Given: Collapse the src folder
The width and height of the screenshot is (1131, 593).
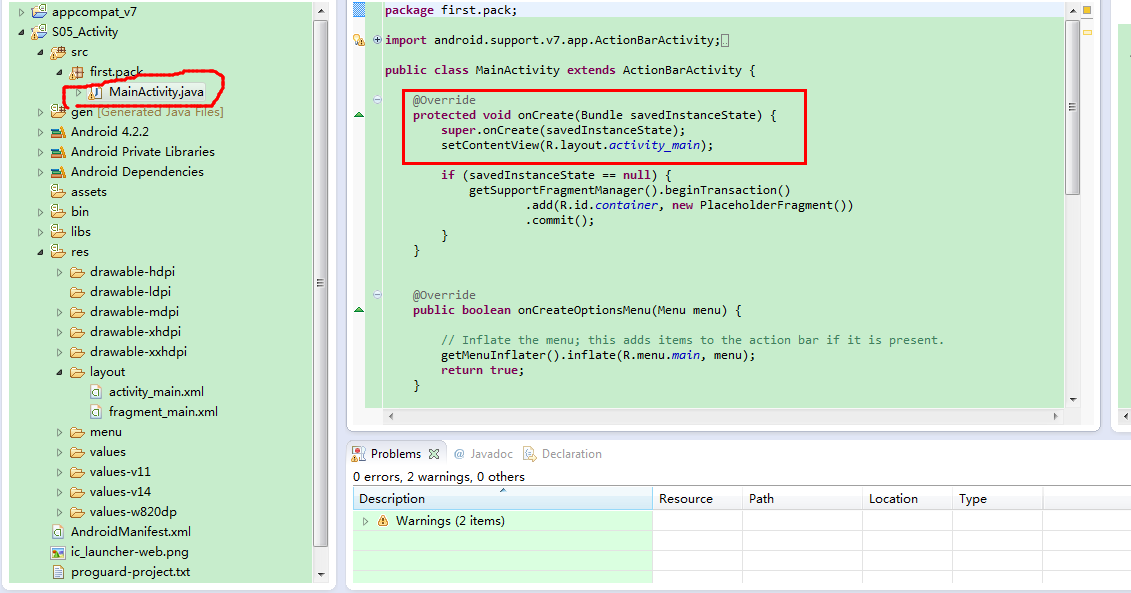Looking at the screenshot, I should point(40,52).
